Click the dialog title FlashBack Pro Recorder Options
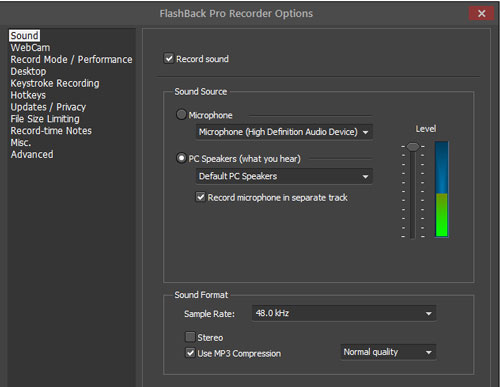The width and height of the screenshot is (500, 387). [x=236, y=14]
